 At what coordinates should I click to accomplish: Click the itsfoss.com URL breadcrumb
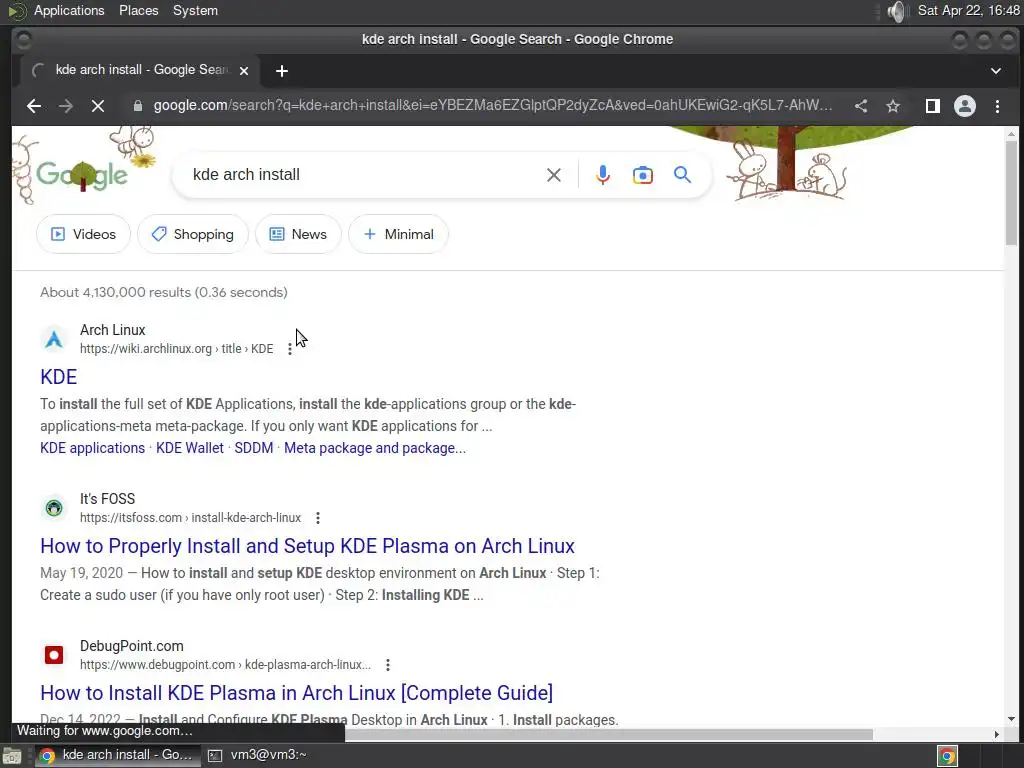pos(190,518)
